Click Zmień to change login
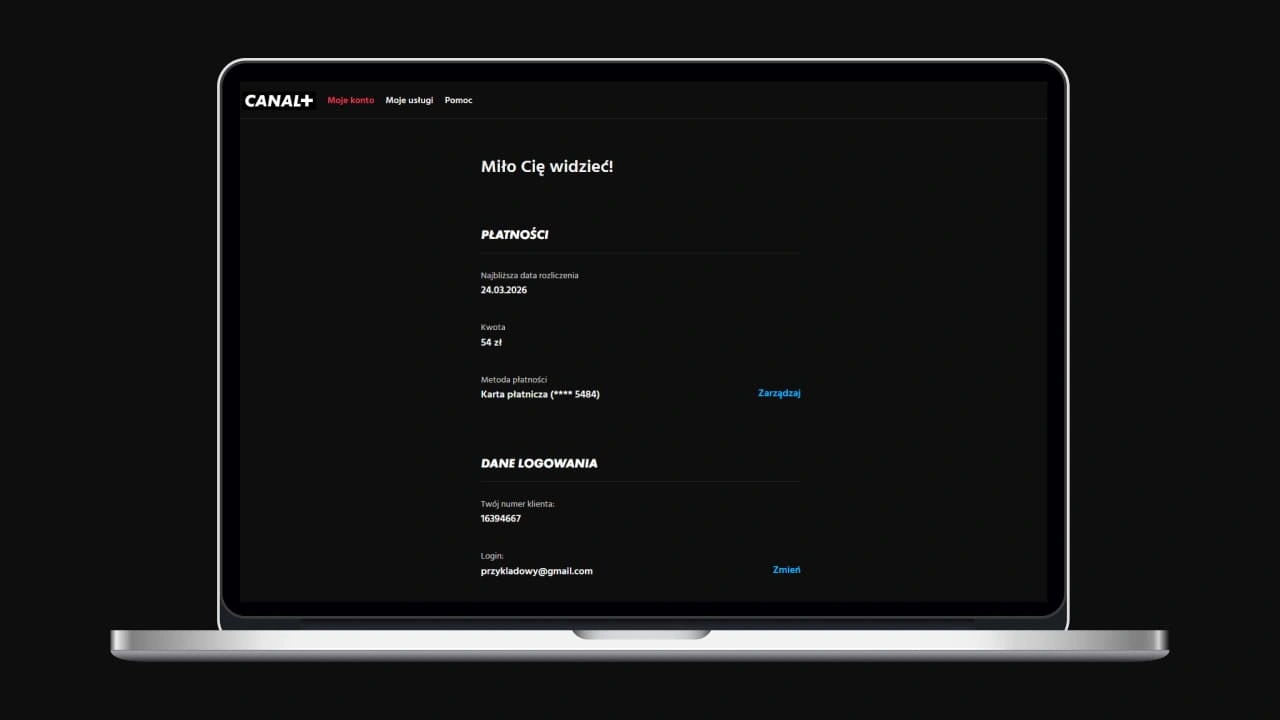Screen dimensions: 1280x720 click(786, 570)
